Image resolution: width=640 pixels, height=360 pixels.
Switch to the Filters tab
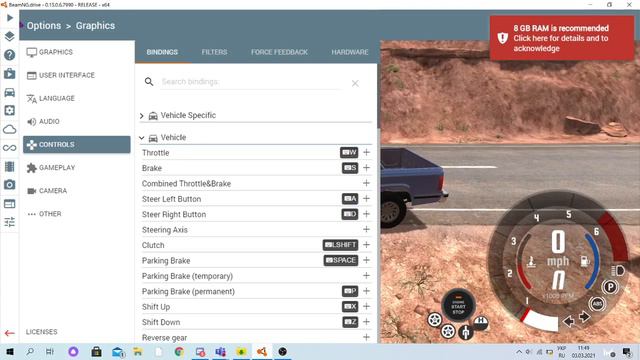tap(214, 52)
